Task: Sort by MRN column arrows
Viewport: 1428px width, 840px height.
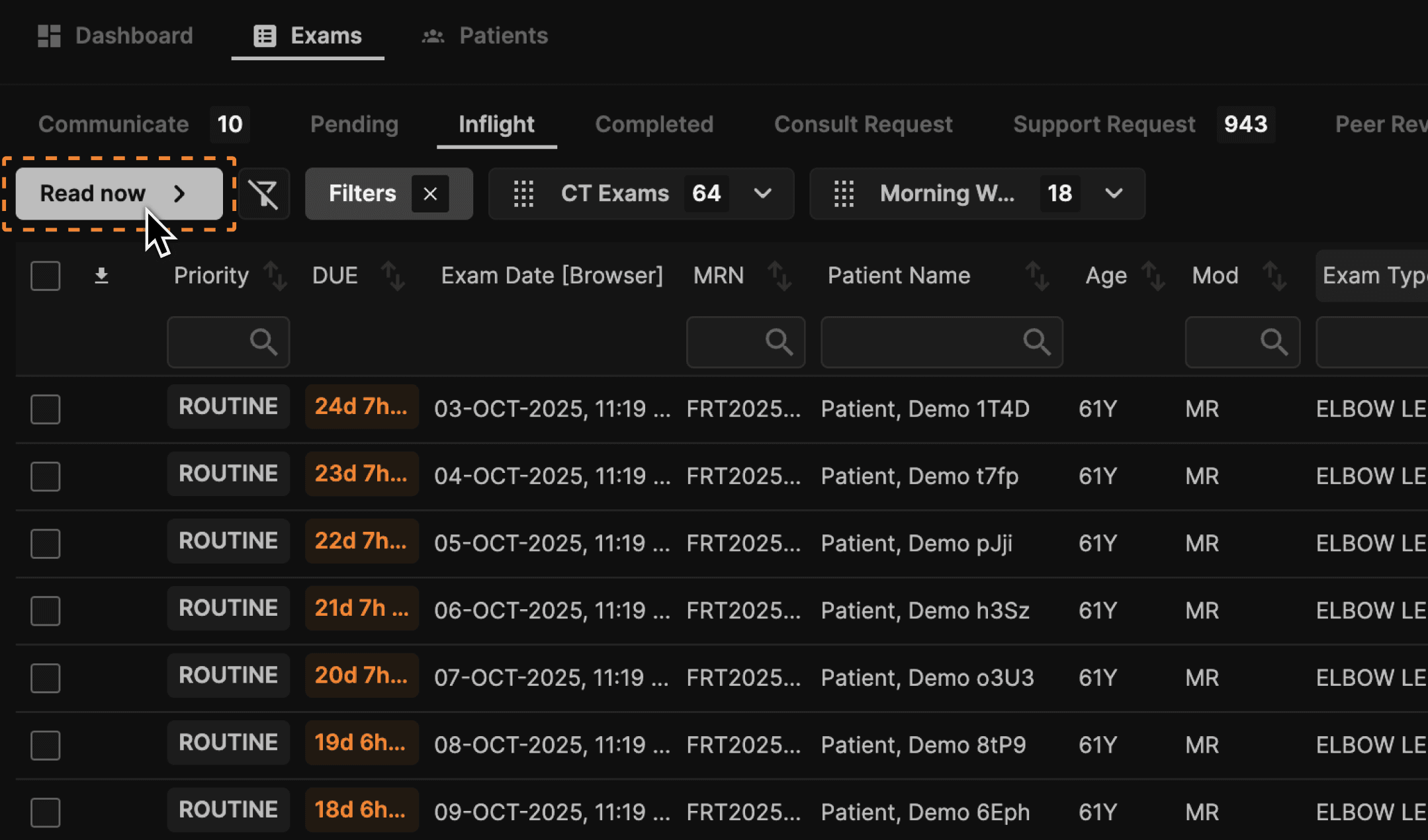Action: point(780,276)
